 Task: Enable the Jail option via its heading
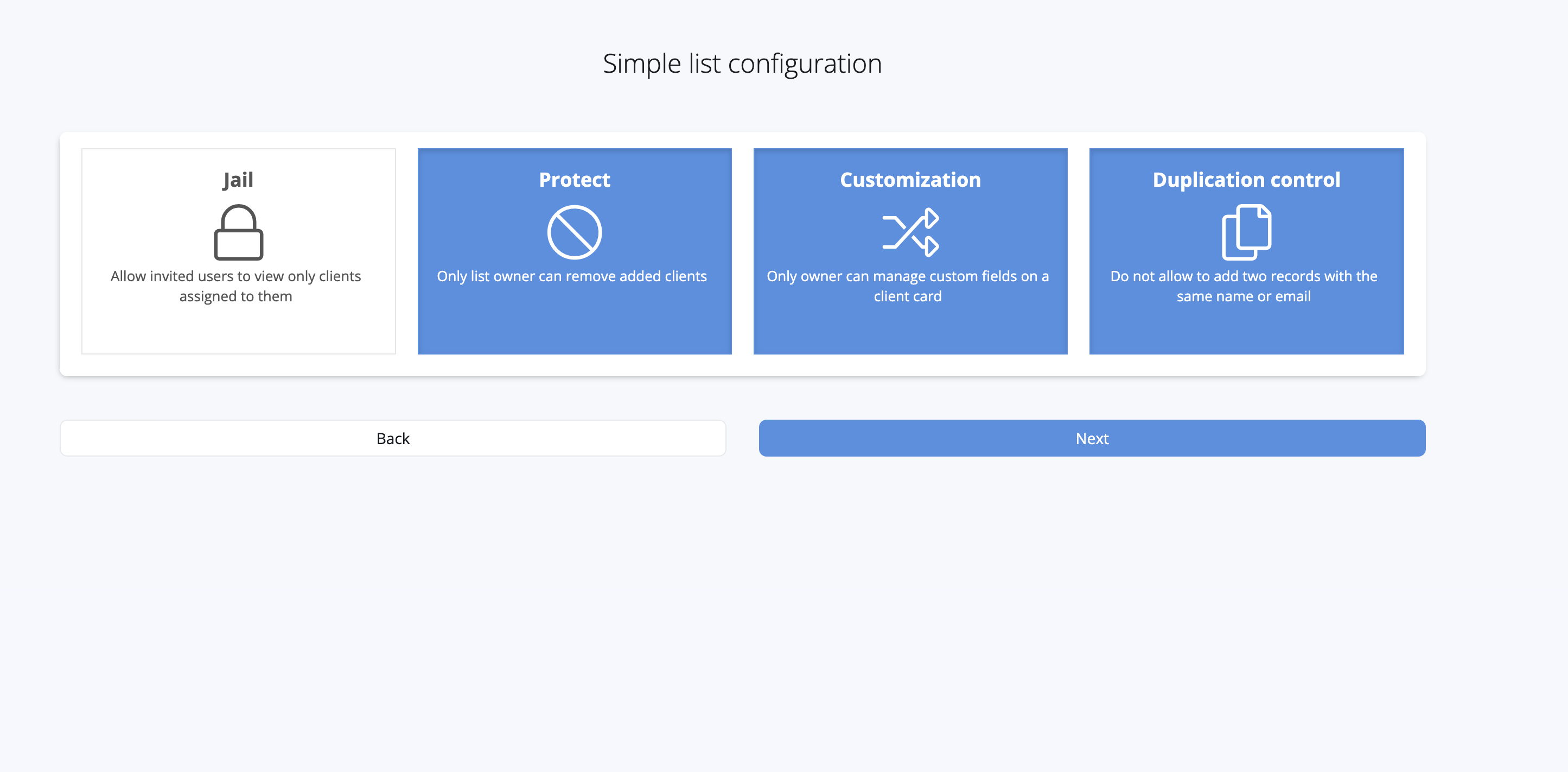point(238,180)
